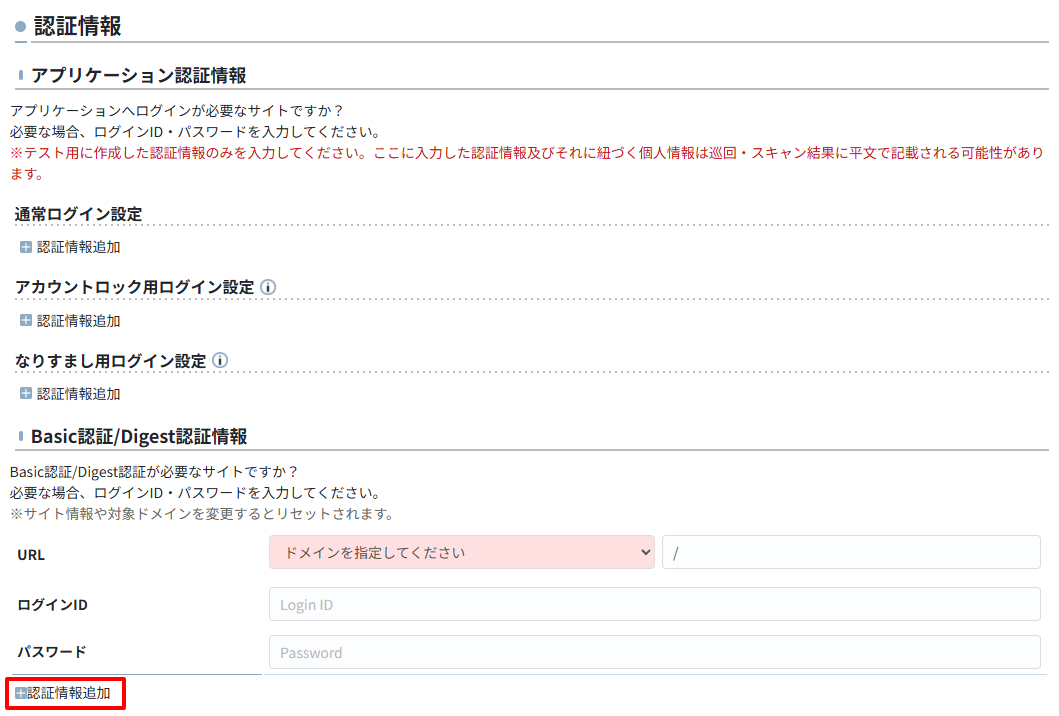Image resolution: width=1059 pixels, height=716 pixels.
Task: Select the red warning text starting ※テスト用に作成した
Action: pos(527,163)
